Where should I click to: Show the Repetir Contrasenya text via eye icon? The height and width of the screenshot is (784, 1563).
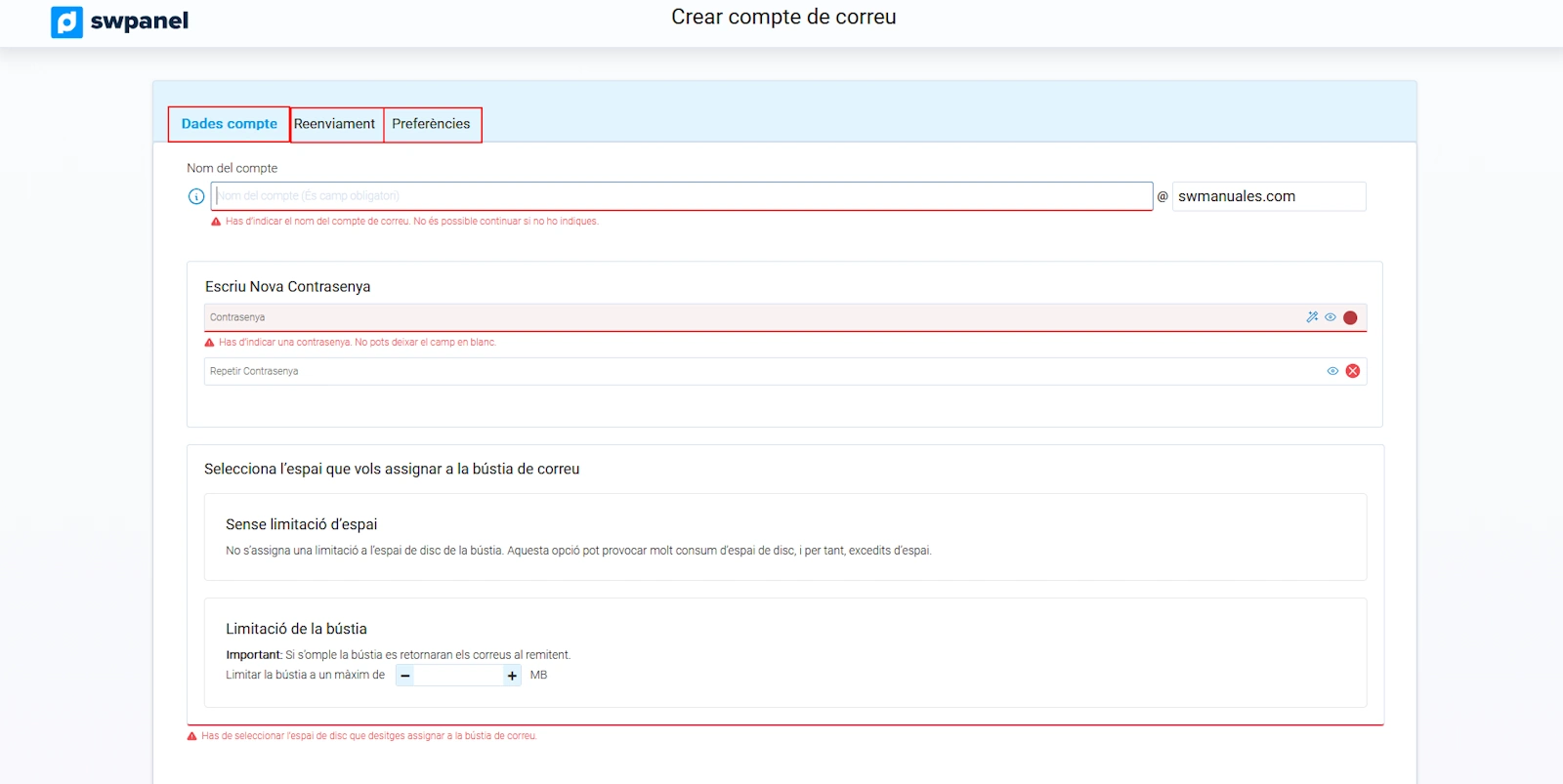point(1332,371)
